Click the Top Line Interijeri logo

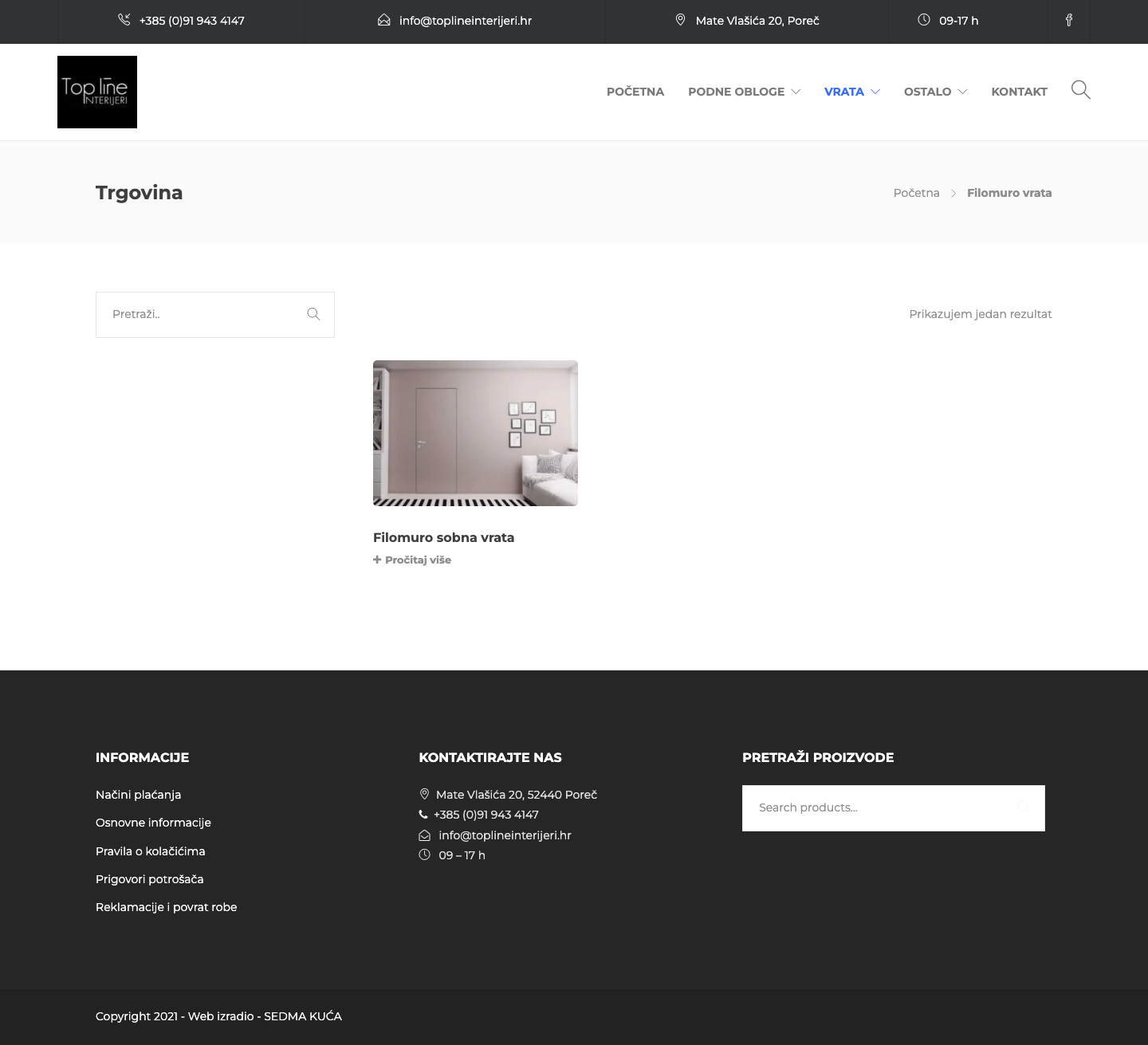(97, 92)
